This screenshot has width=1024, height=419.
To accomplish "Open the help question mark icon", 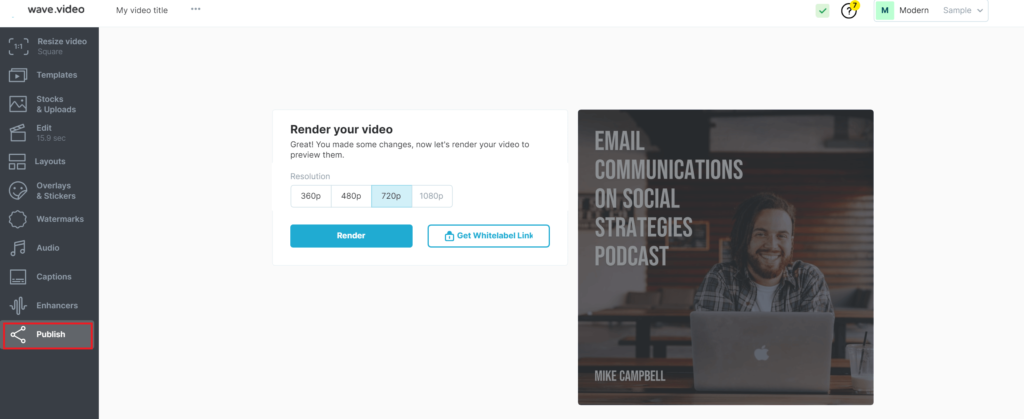I will (x=848, y=11).
